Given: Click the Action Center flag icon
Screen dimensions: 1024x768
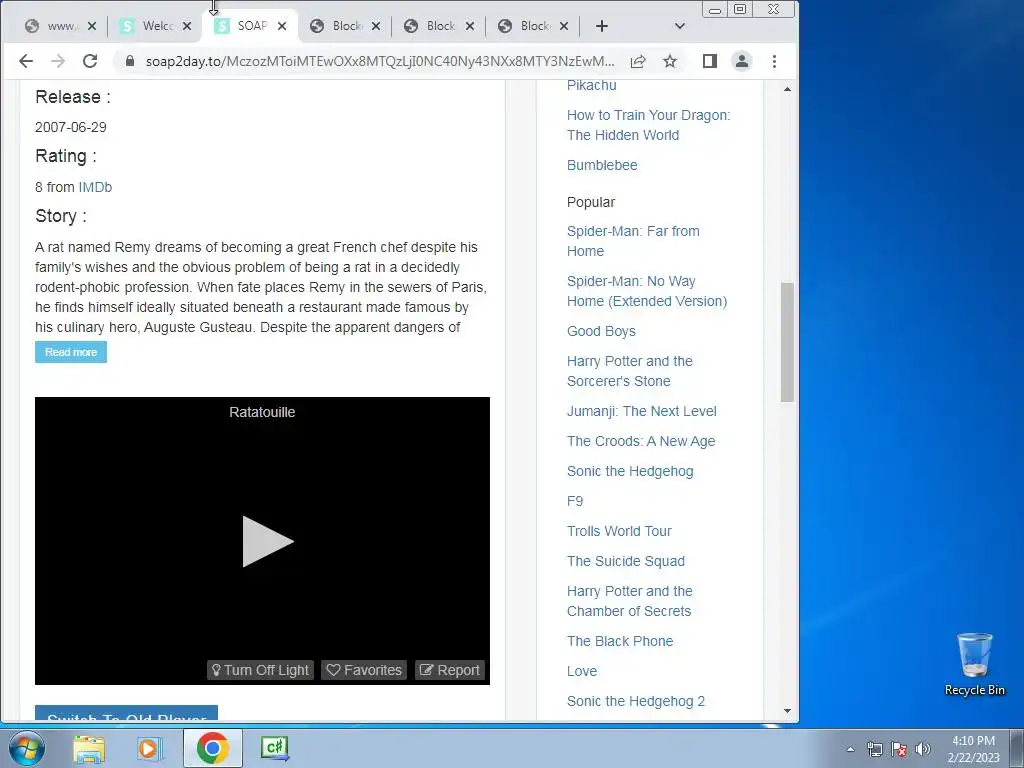Looking at the screenshot, I should 899,749.
